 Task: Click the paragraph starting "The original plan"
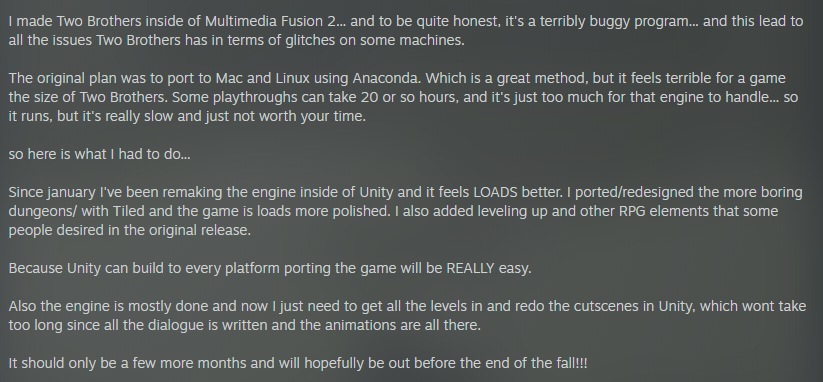click(x=403, y=97)
